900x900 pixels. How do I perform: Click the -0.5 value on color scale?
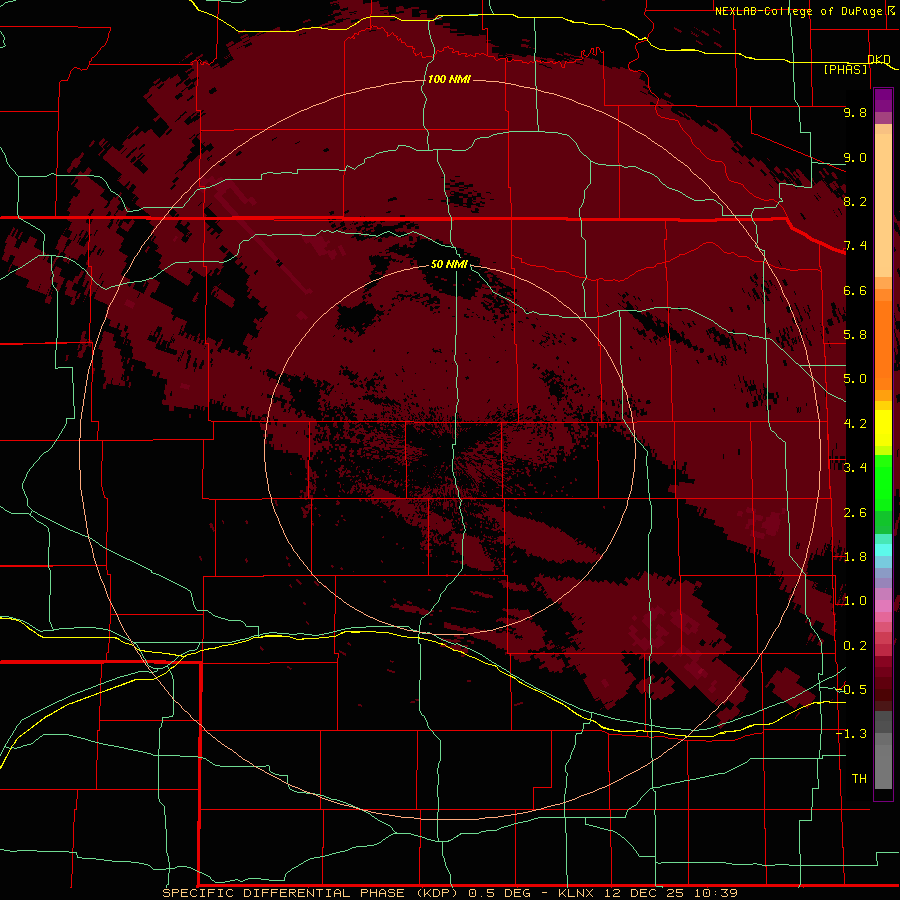(x=852, y=690)
